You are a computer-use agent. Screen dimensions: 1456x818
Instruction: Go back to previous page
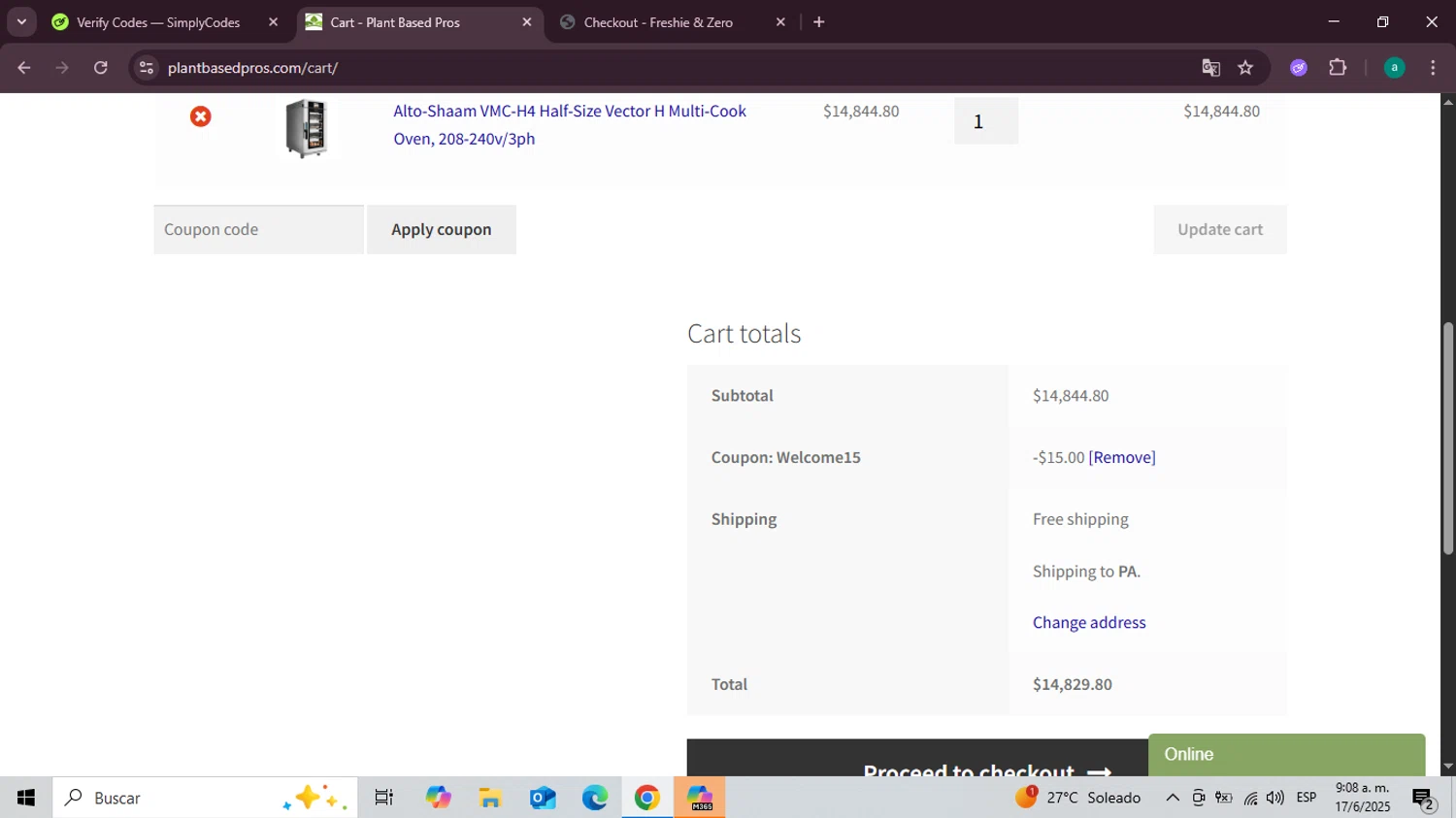(x=24, y=68)
